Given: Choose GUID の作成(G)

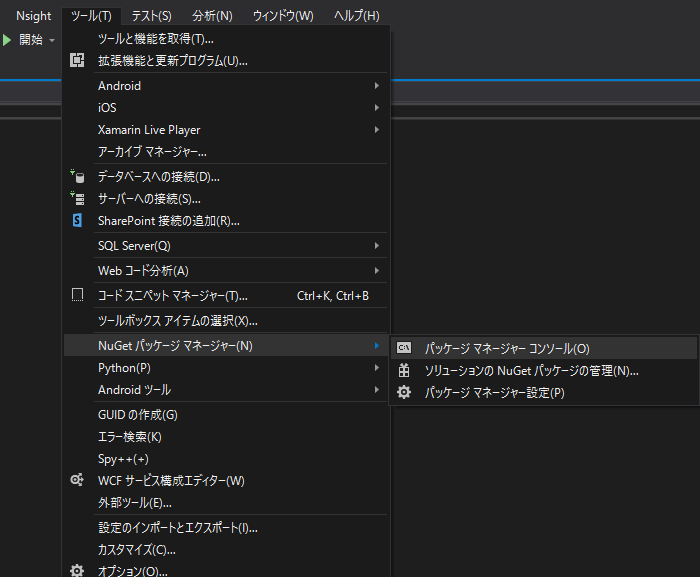Looking at the screenshot, I should tap(226, 414).
